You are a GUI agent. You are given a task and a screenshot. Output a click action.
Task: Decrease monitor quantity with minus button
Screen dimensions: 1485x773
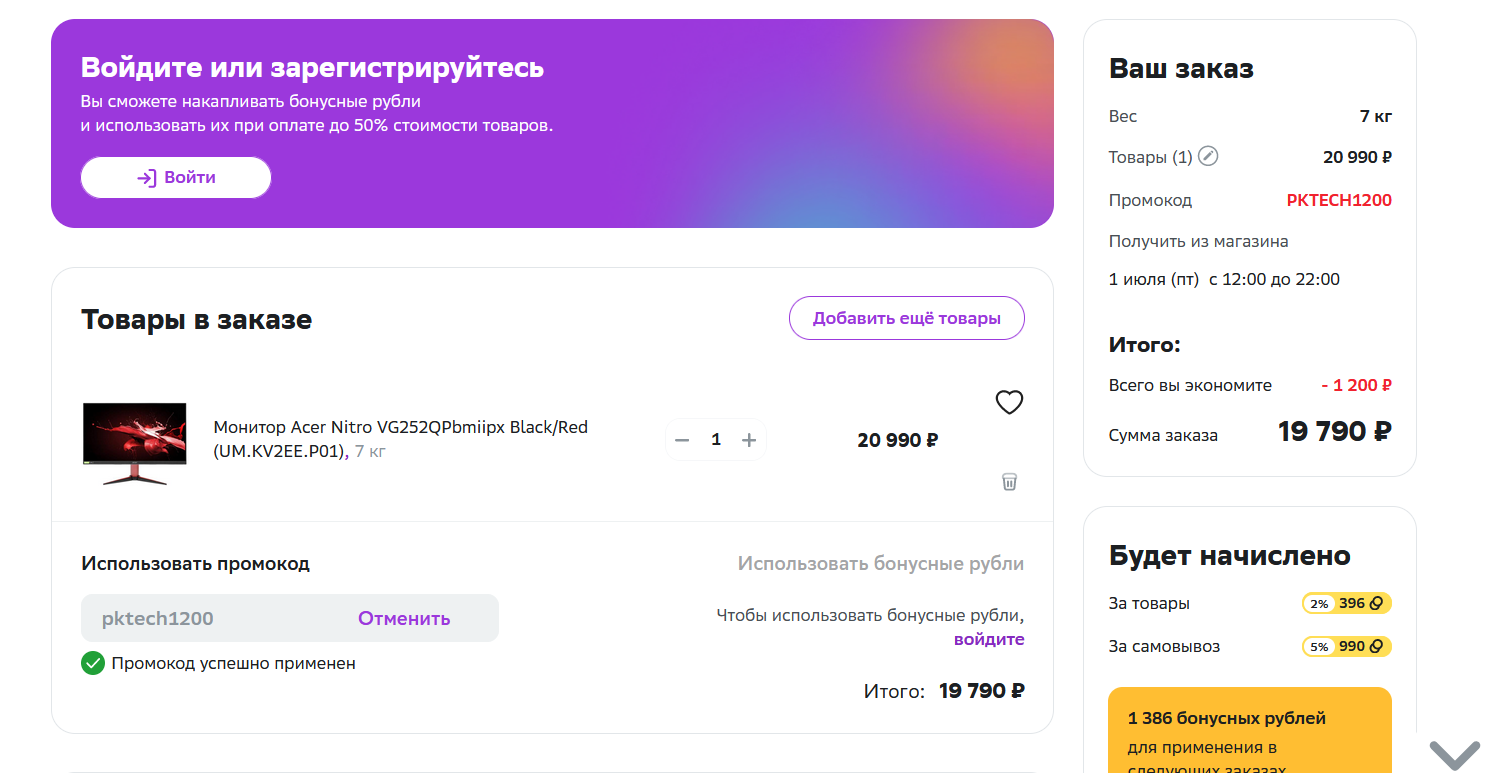click(x=682, y=440)
